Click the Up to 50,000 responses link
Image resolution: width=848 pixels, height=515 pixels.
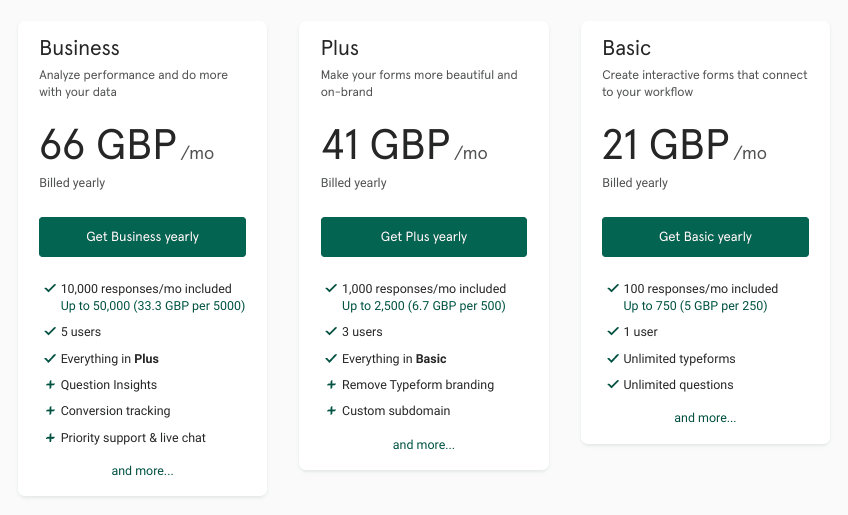tap(153, 306)
